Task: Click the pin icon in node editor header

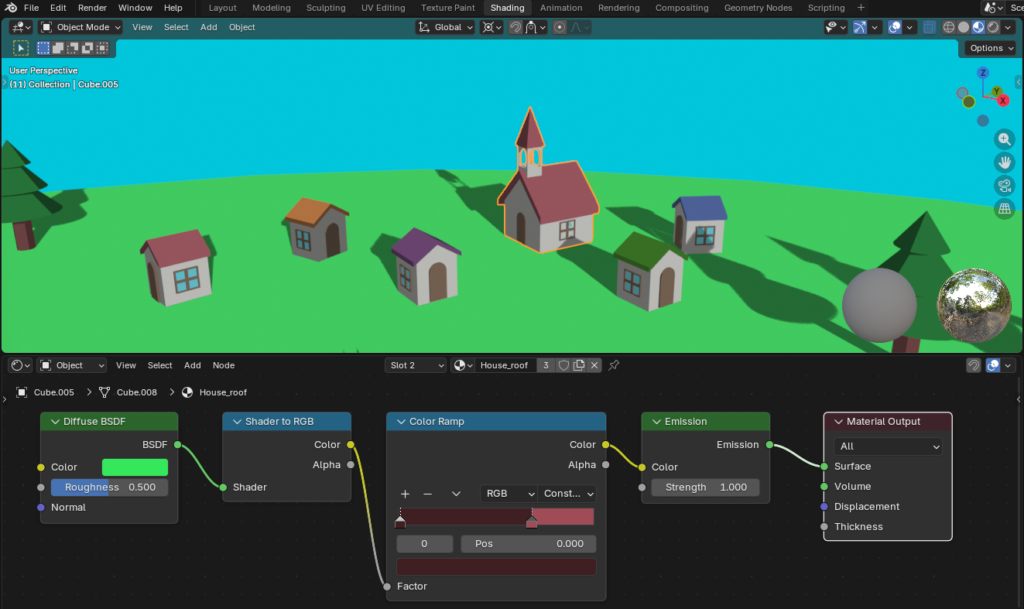Action: pyautogui.click(x=614, y=365)
